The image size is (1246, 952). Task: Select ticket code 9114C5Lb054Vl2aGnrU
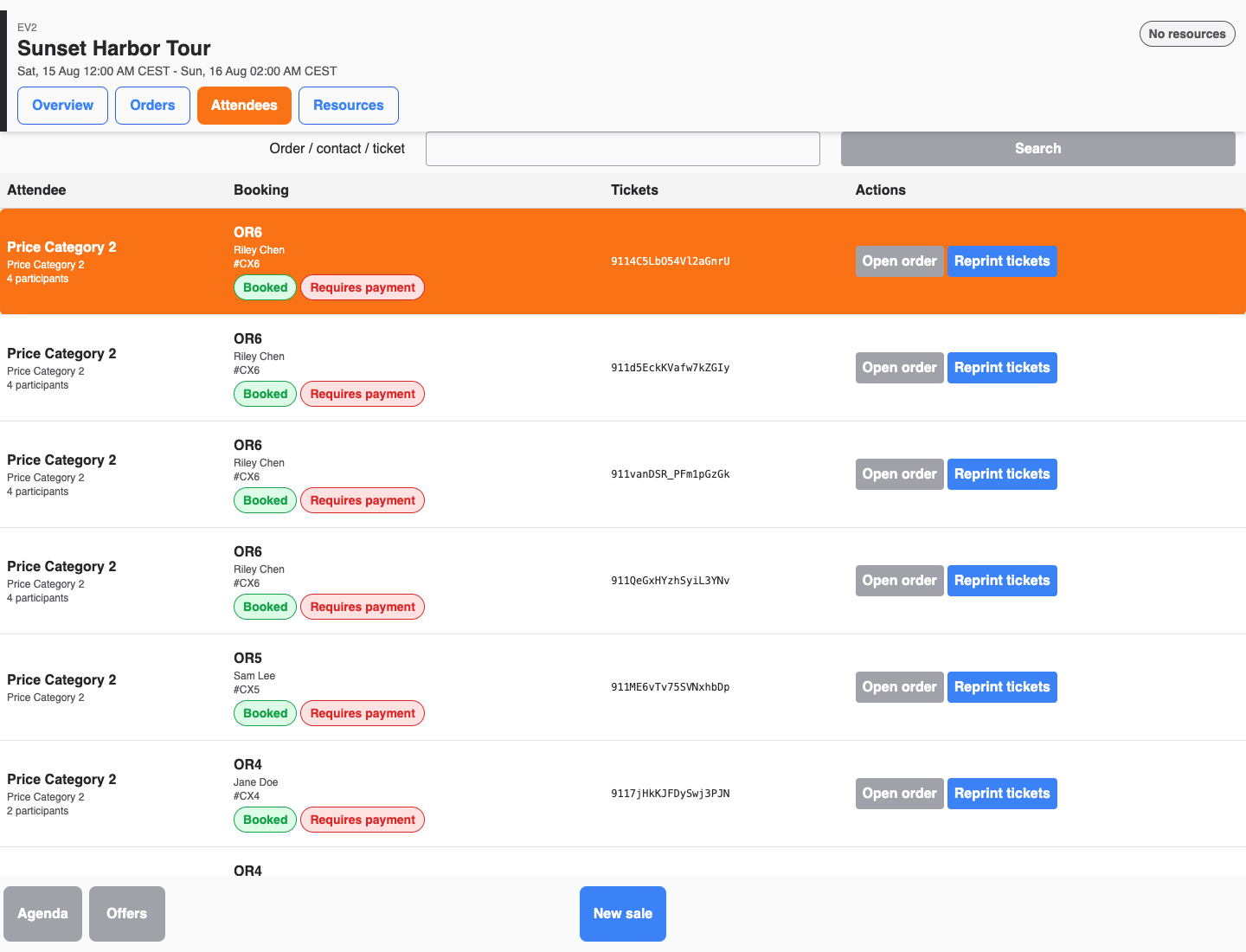click(671, 261)
